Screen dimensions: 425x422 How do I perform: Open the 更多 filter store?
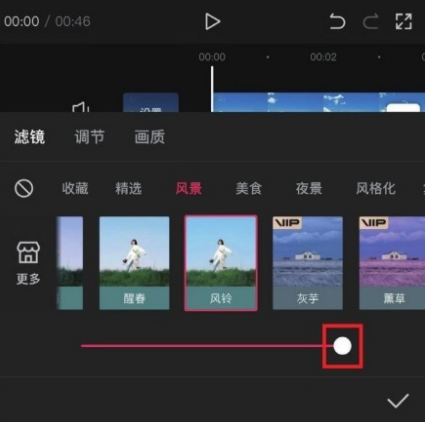click(28, 263)
